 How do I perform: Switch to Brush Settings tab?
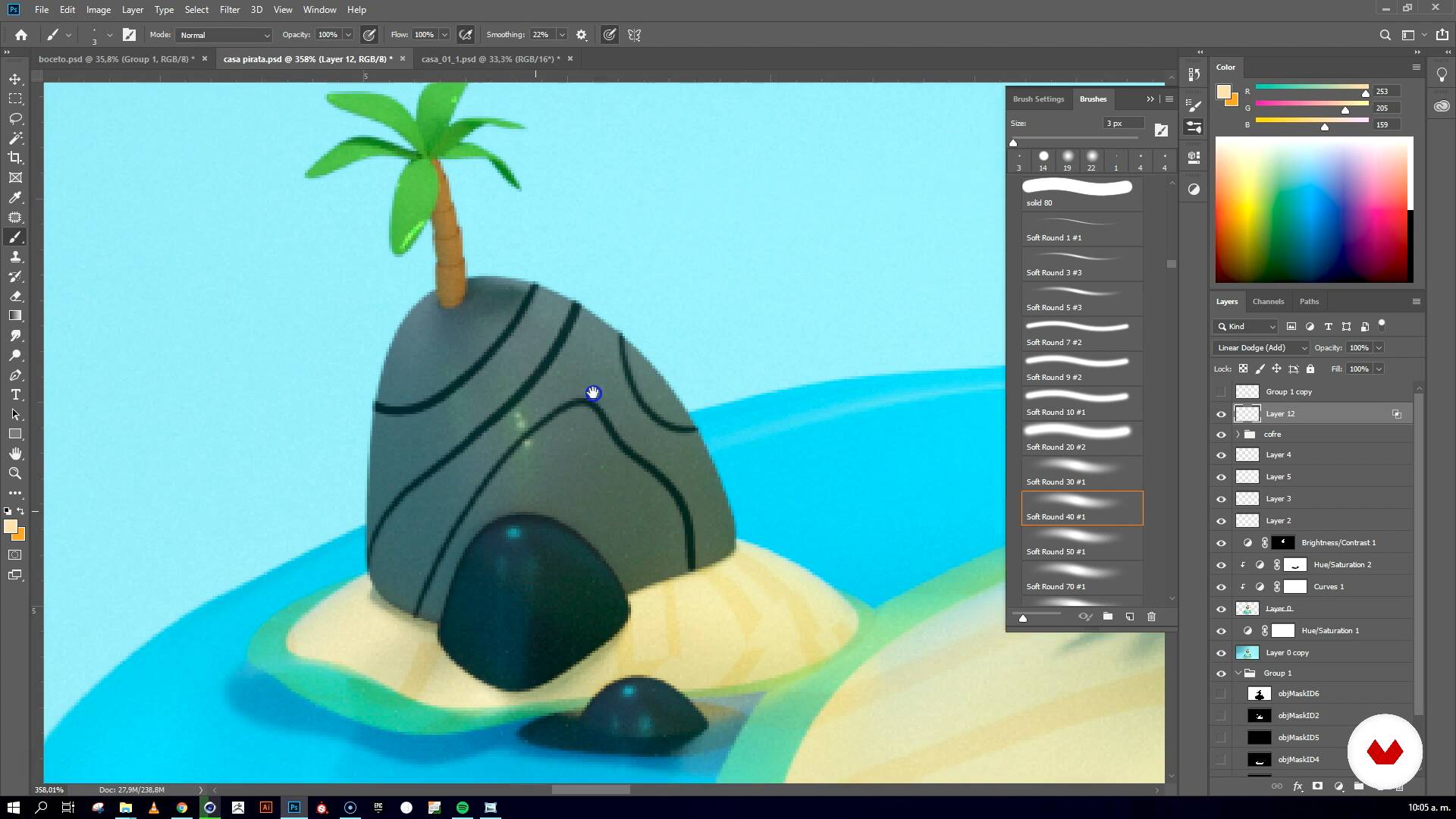1038,99
